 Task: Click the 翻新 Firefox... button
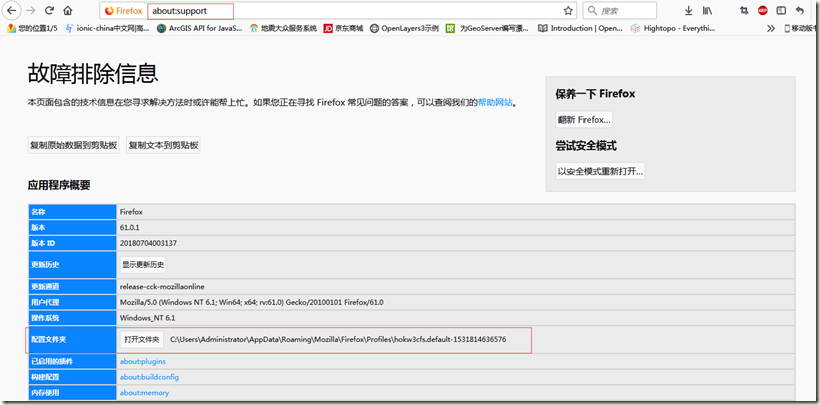[584, 119]
